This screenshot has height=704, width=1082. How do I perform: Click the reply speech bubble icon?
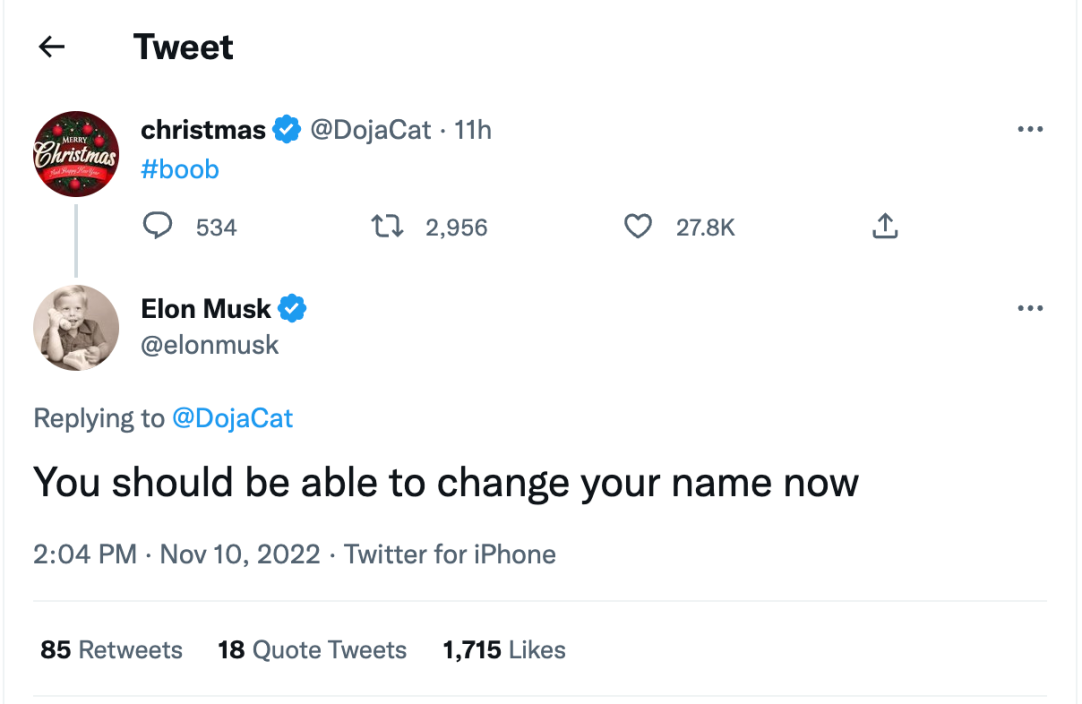pos(158,227)
